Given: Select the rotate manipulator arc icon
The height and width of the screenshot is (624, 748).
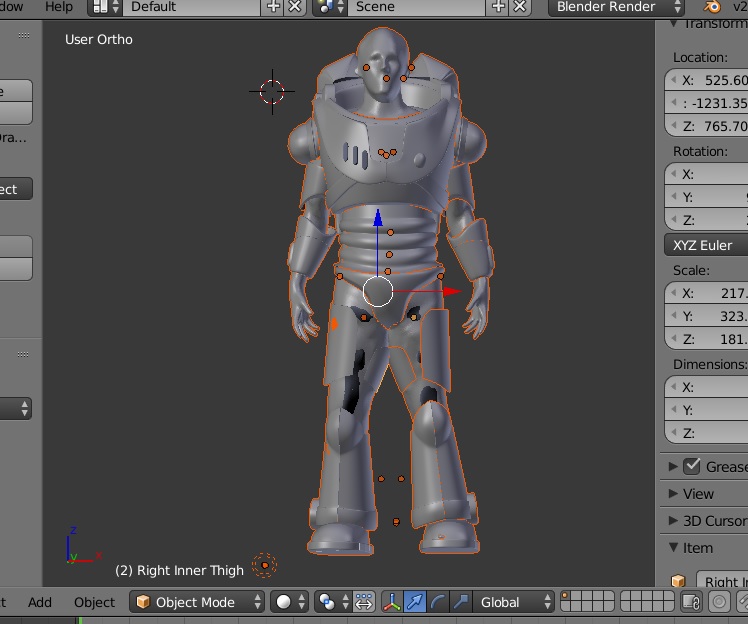Looking at the screenshot, I should [438, 602].
